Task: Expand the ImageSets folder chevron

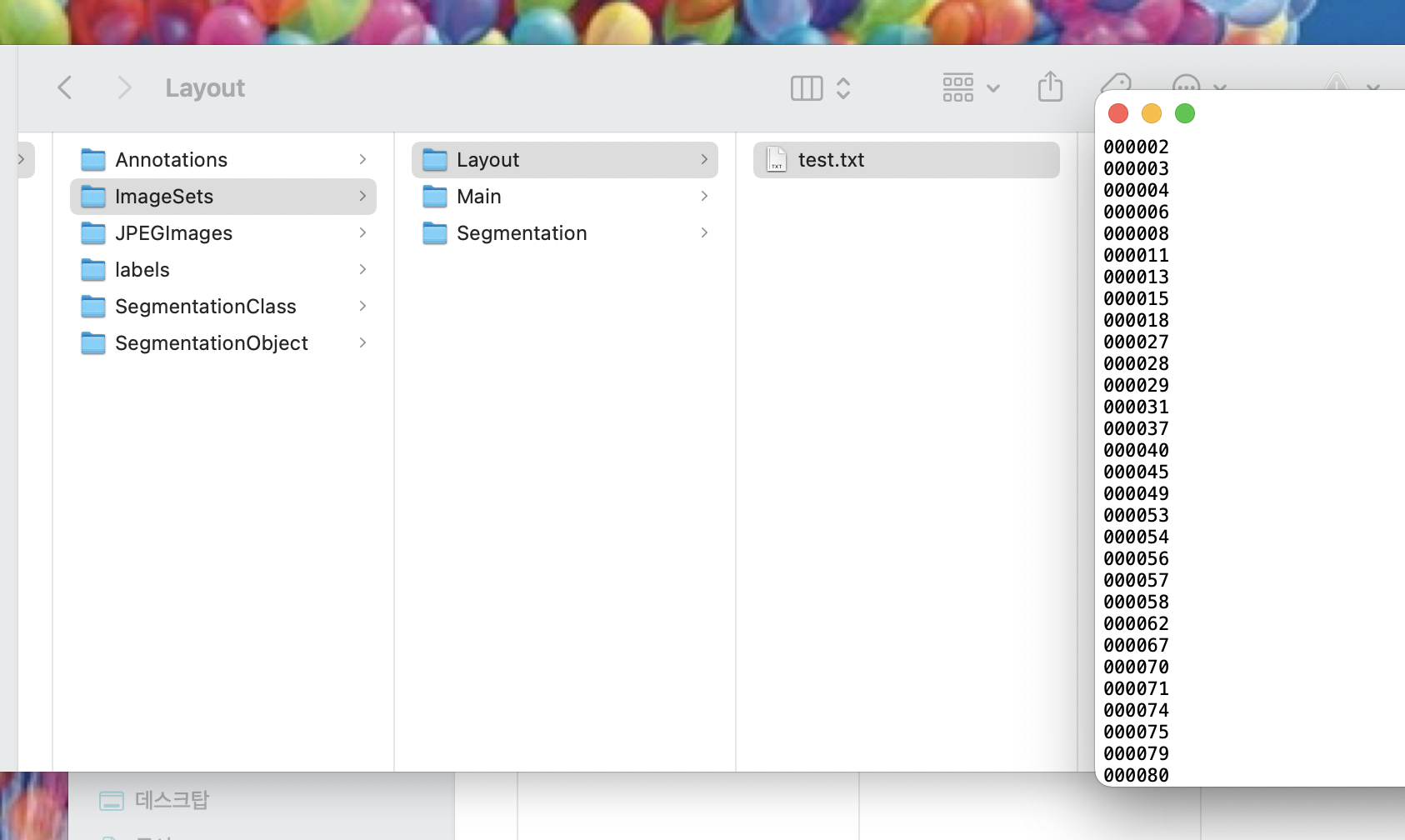Action: click(362, 196)
